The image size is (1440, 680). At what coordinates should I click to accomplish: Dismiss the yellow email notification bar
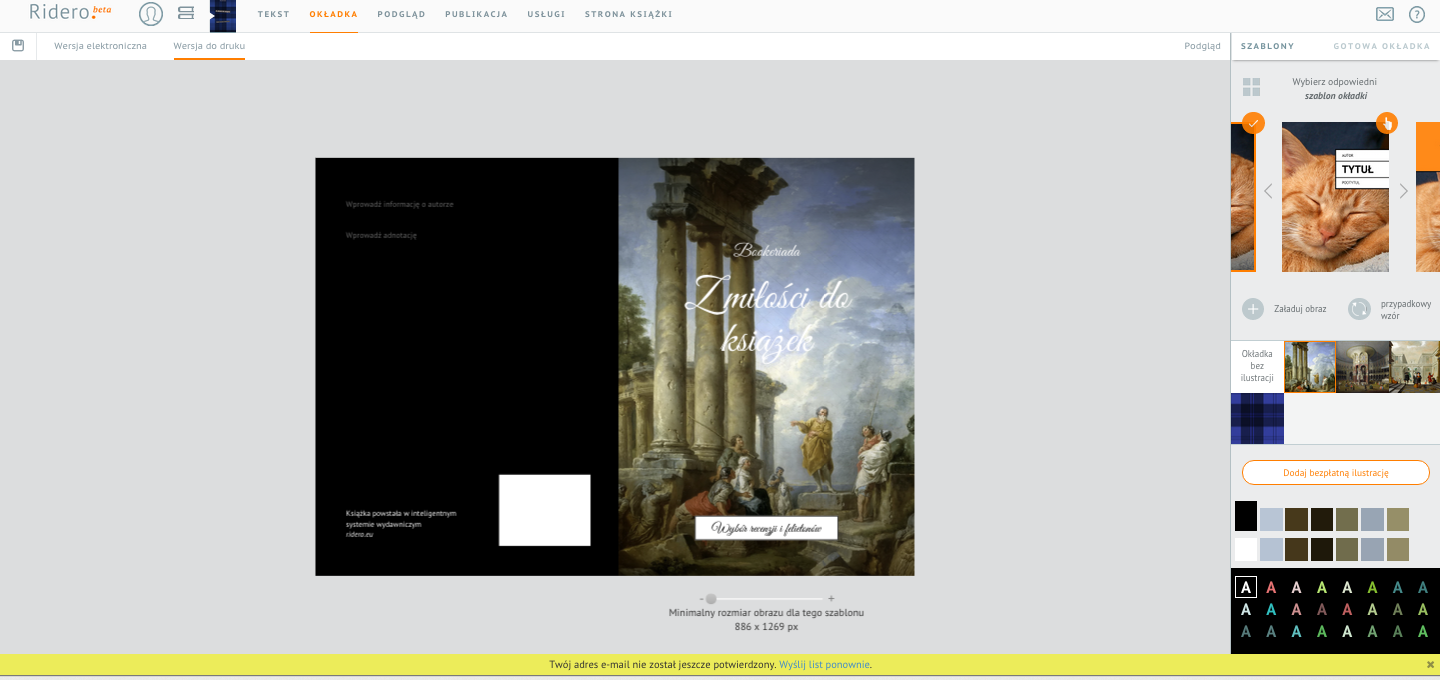[1430, 664]
